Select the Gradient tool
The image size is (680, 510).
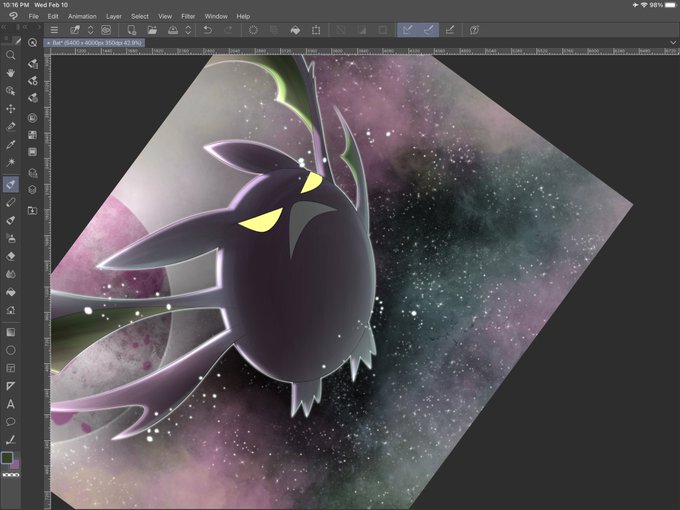point(10,332)
